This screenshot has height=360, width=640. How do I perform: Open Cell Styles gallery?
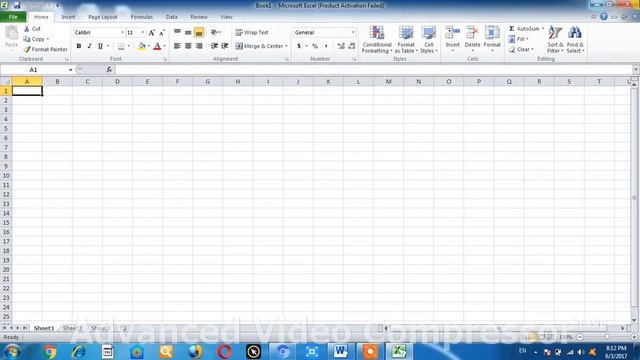click(x=429, y=39)
